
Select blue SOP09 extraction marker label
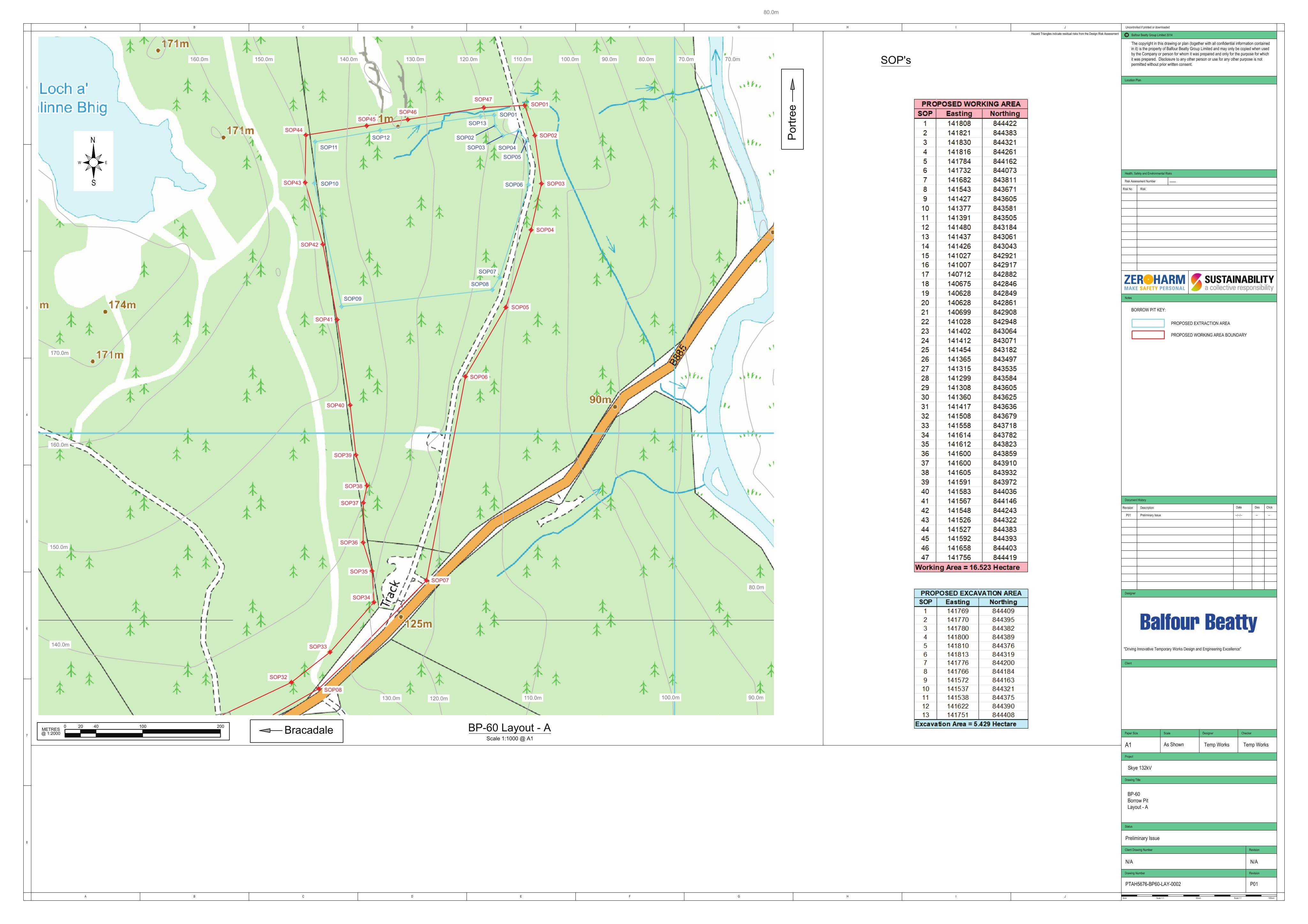point(353,299)
